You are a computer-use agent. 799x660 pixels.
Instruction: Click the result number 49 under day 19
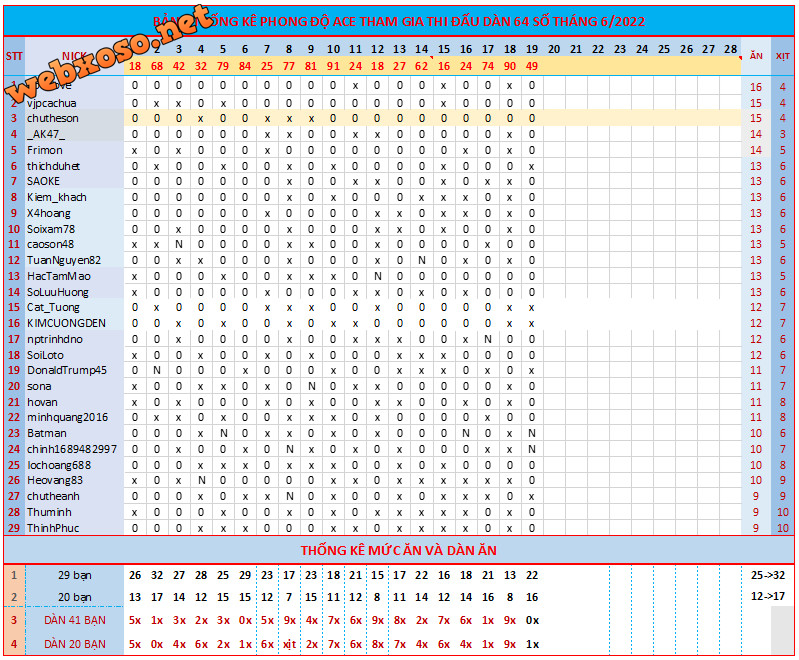pyautogui.click(x=531, y=66)
